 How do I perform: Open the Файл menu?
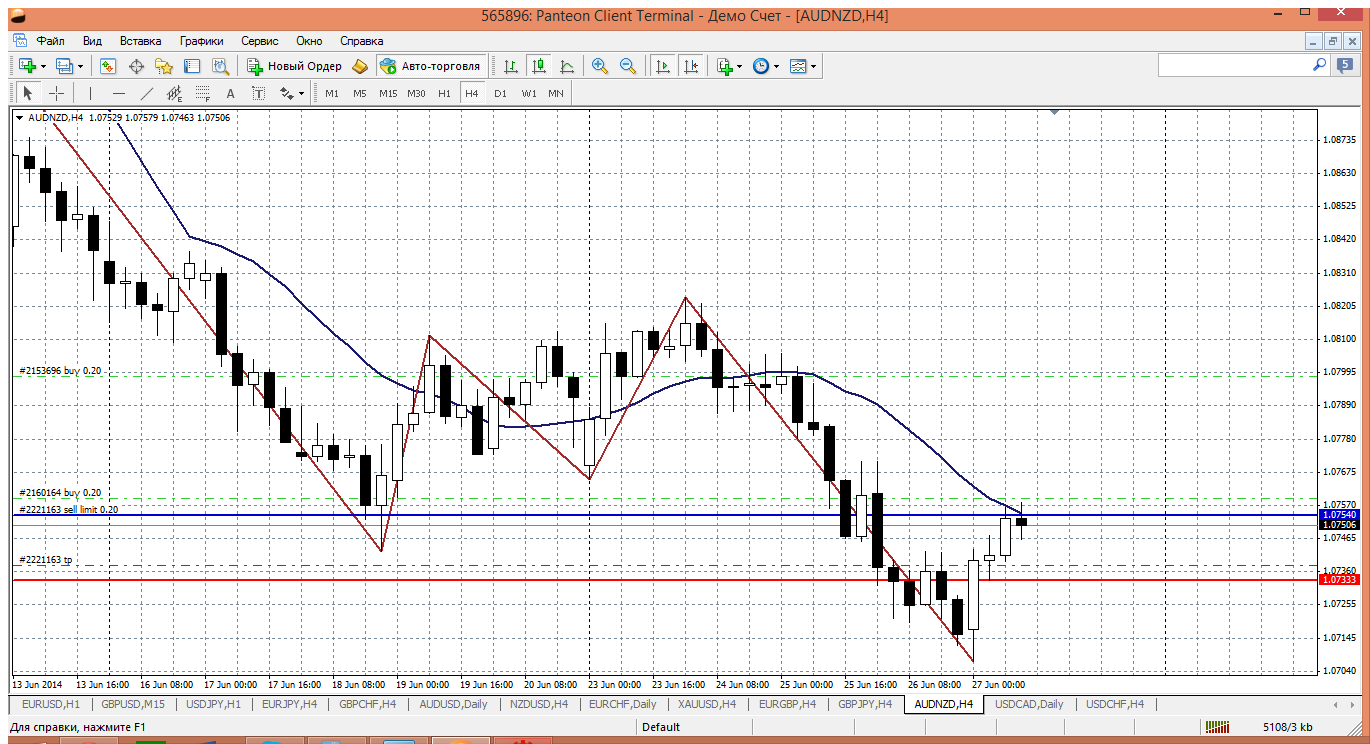51,41
